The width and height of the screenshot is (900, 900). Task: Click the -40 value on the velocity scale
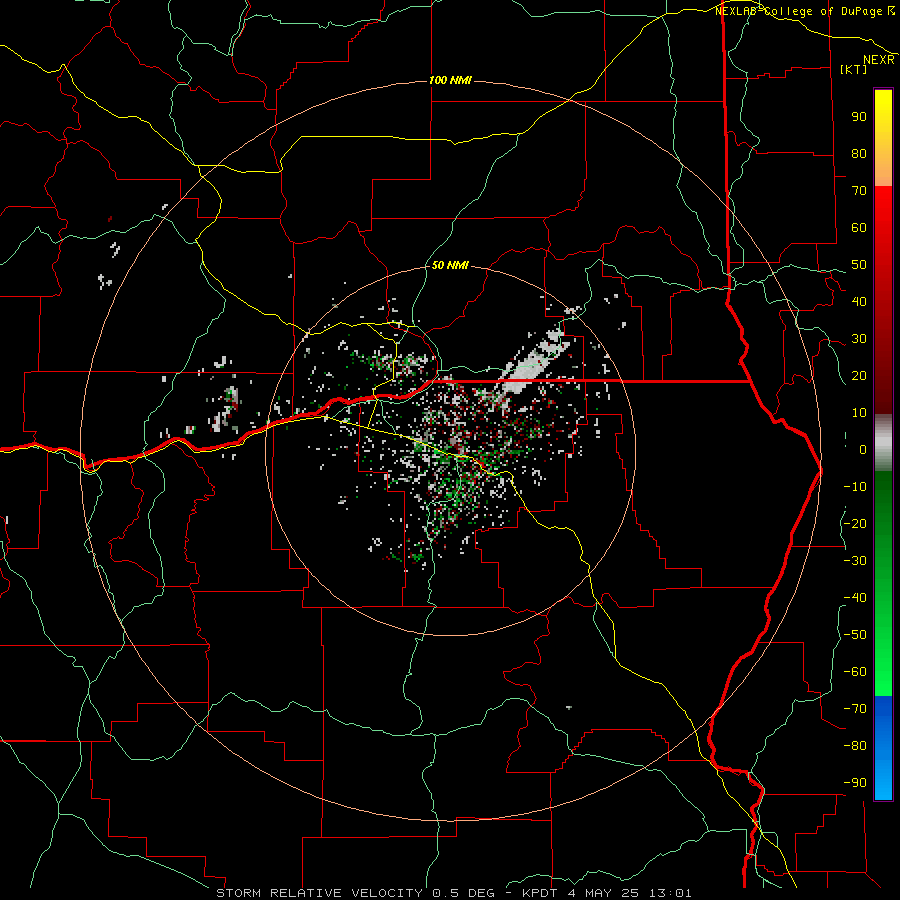[x=855, y=598]
